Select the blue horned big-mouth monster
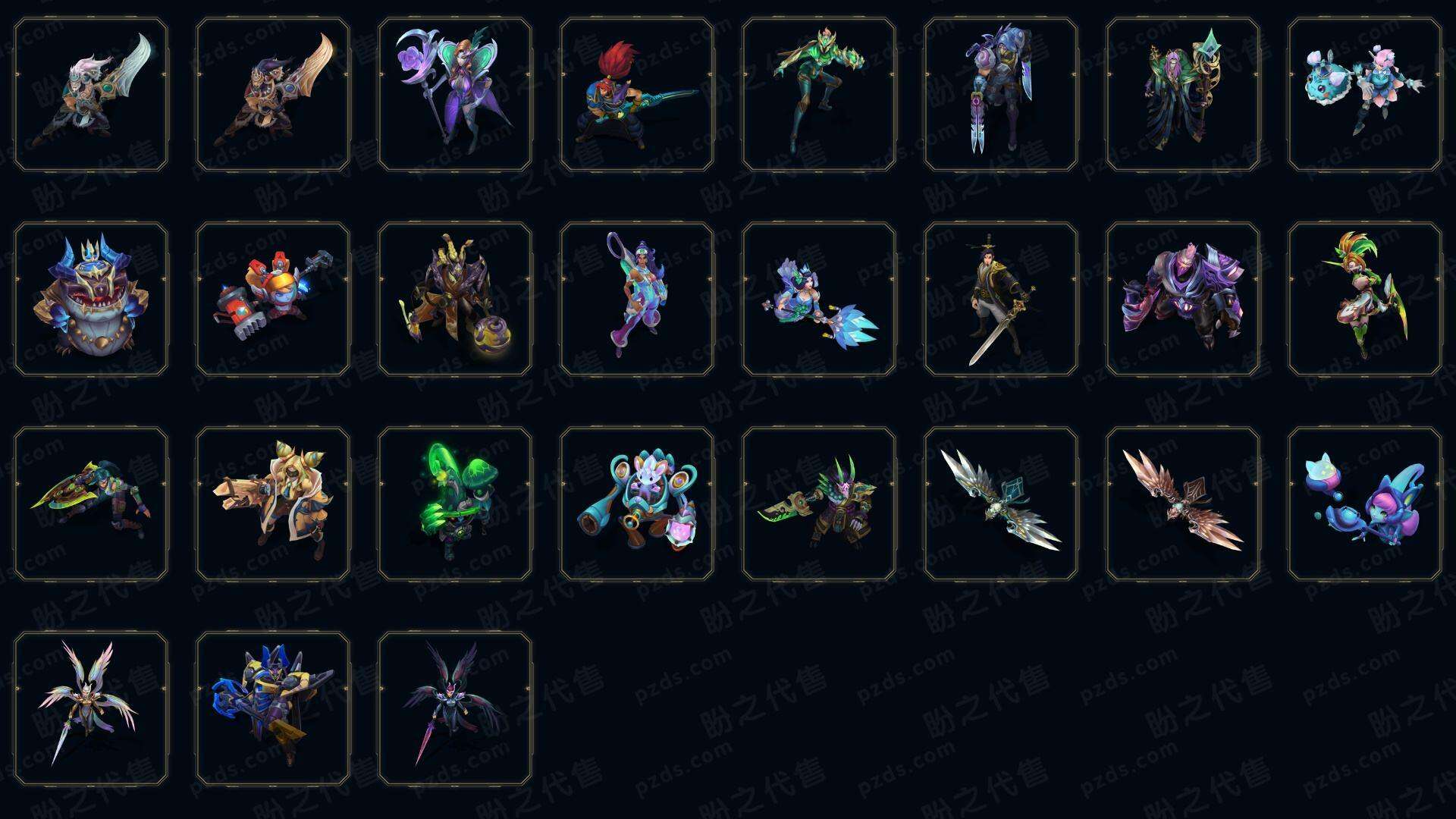Viewport: 1456px width, 819px height. tap(91, 299)
